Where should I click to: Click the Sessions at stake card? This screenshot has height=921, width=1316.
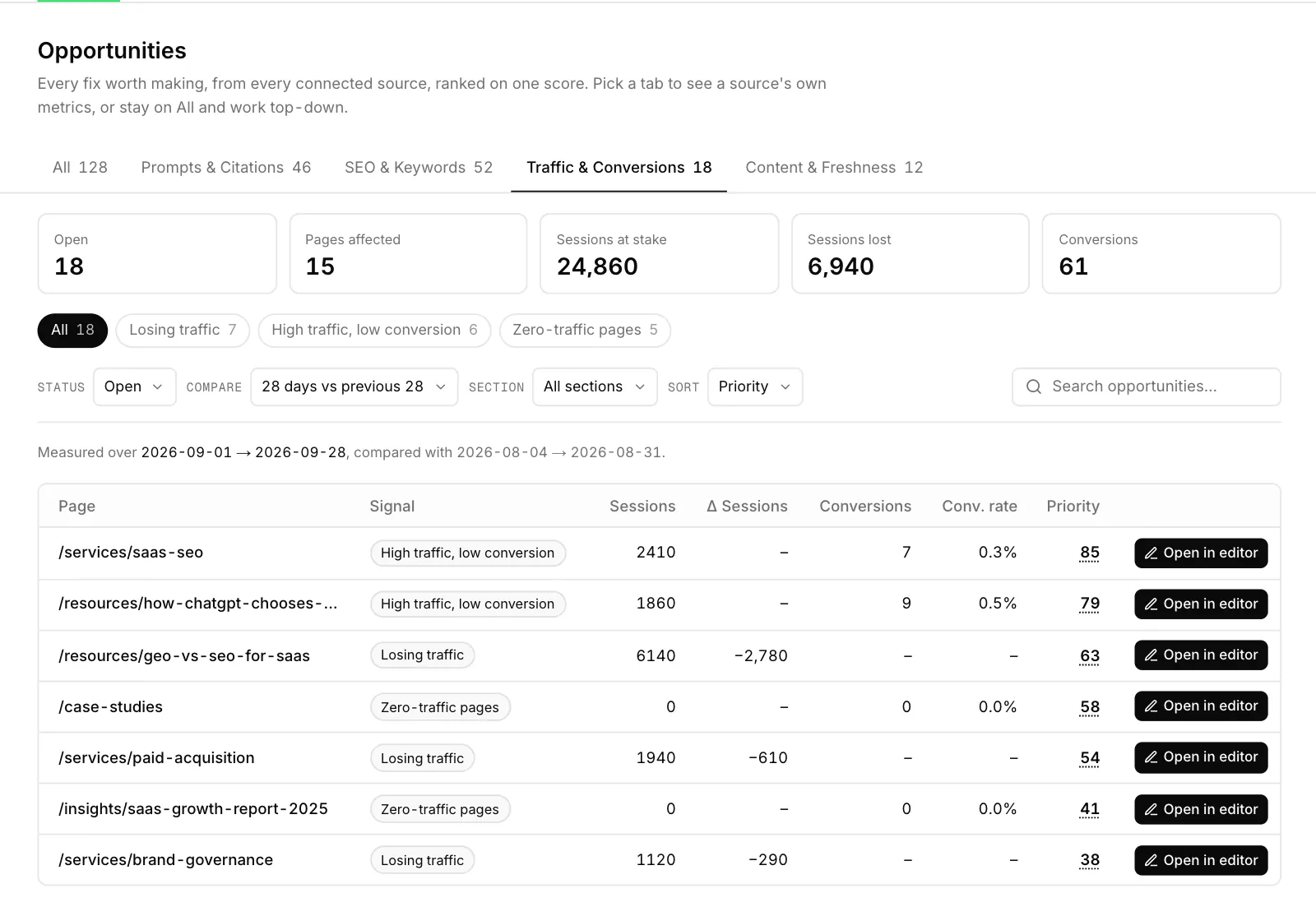tap(659, 253)
